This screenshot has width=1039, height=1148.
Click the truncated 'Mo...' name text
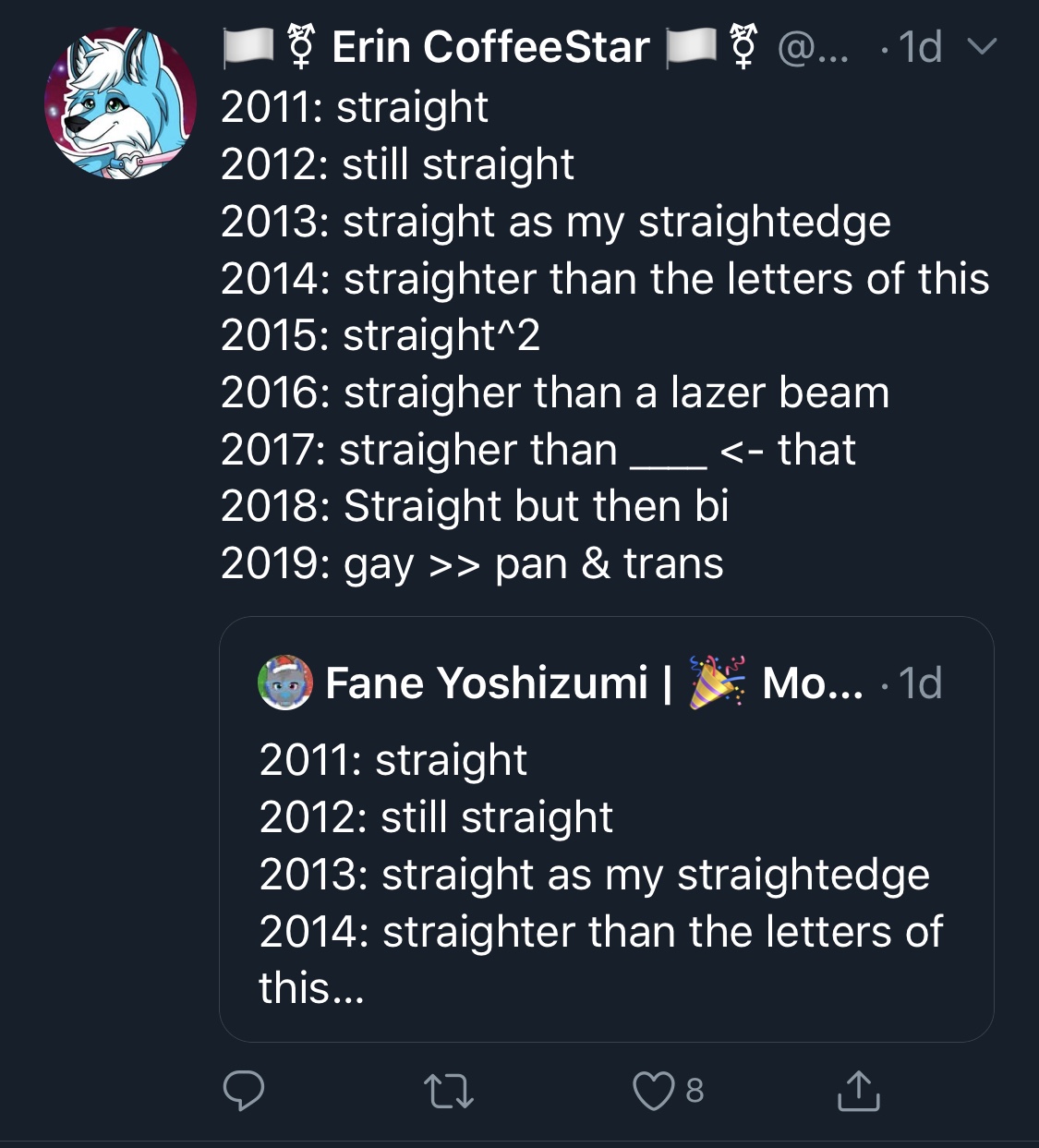[x=813, y=683]
